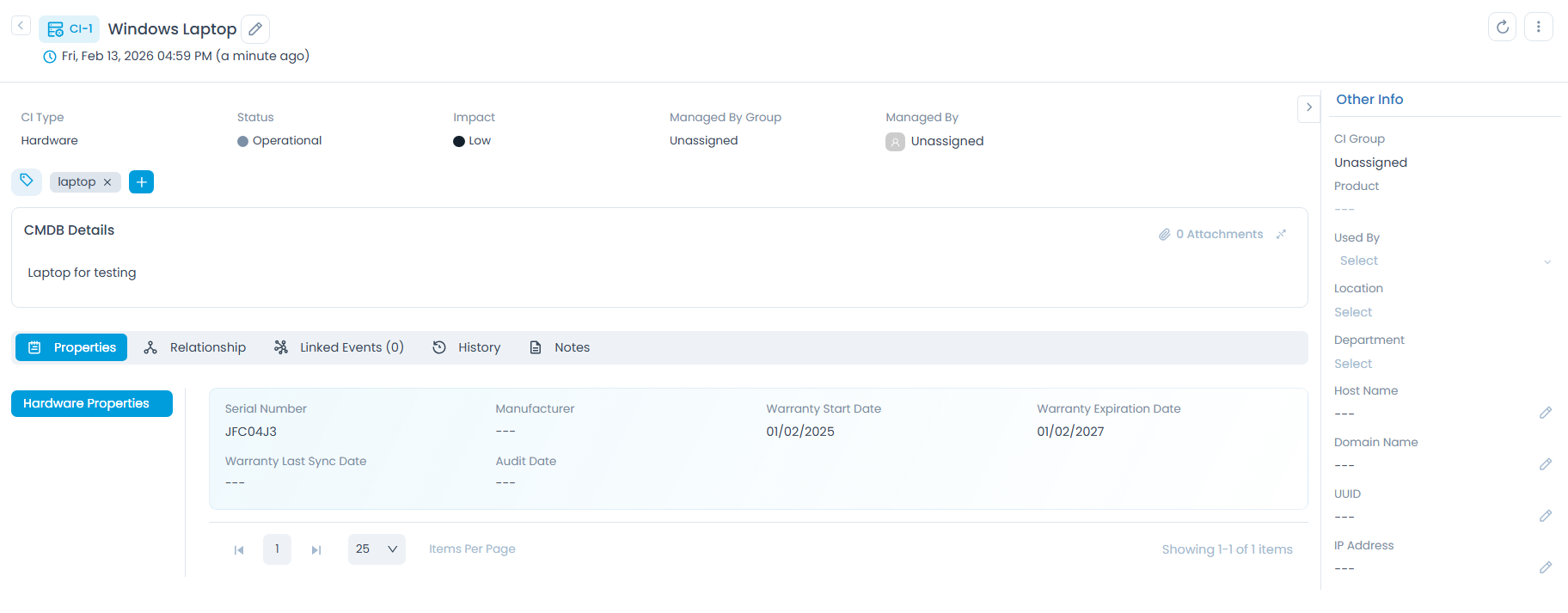
Task: Remove the laptop tag
Action: coord(107,182)
